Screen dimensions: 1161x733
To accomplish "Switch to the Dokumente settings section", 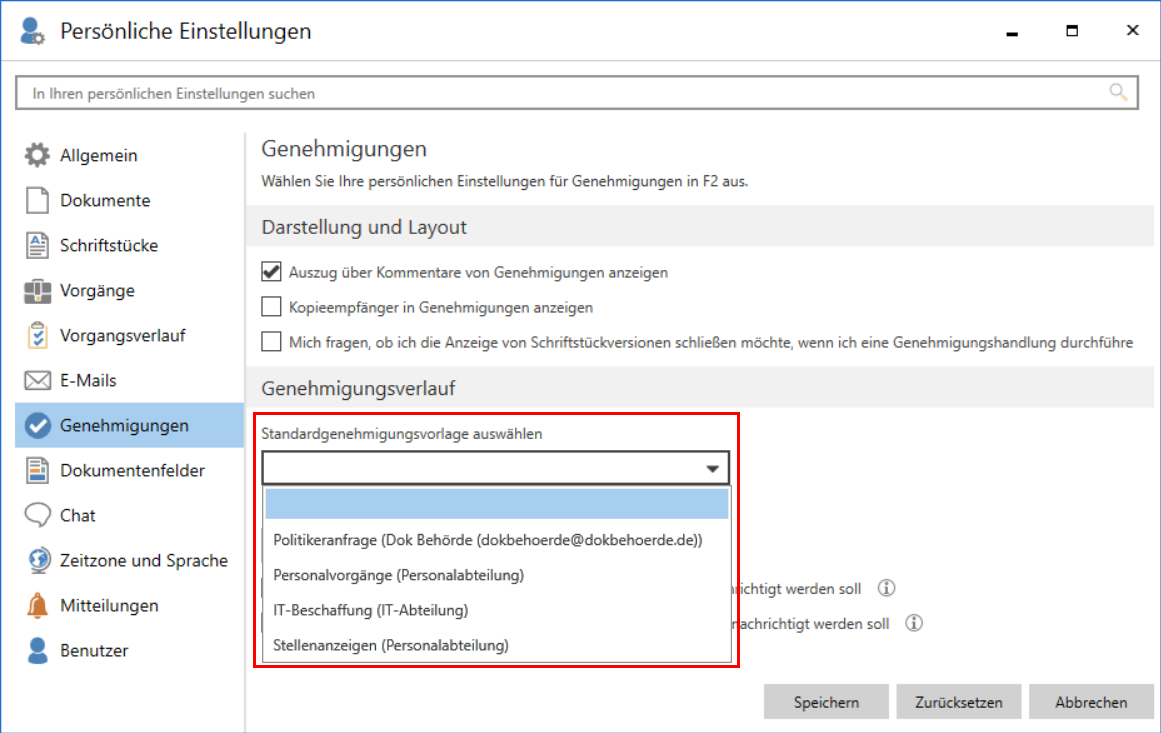I will (x=130, y=201).
